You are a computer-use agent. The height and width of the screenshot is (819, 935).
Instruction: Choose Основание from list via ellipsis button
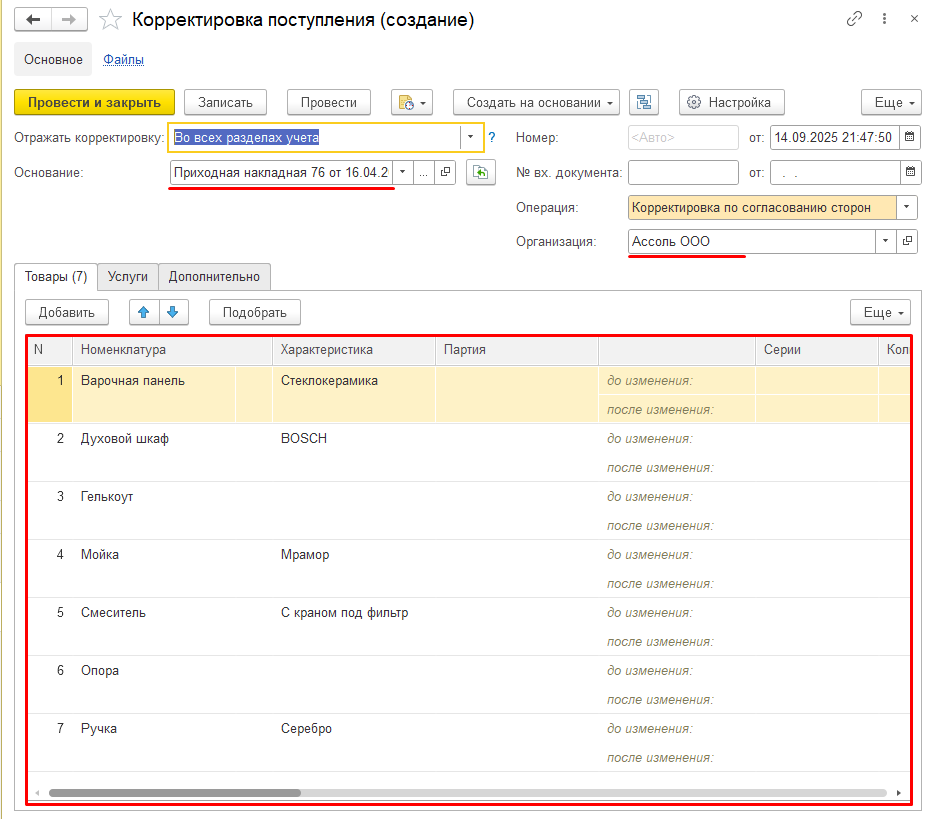point(423,172)
